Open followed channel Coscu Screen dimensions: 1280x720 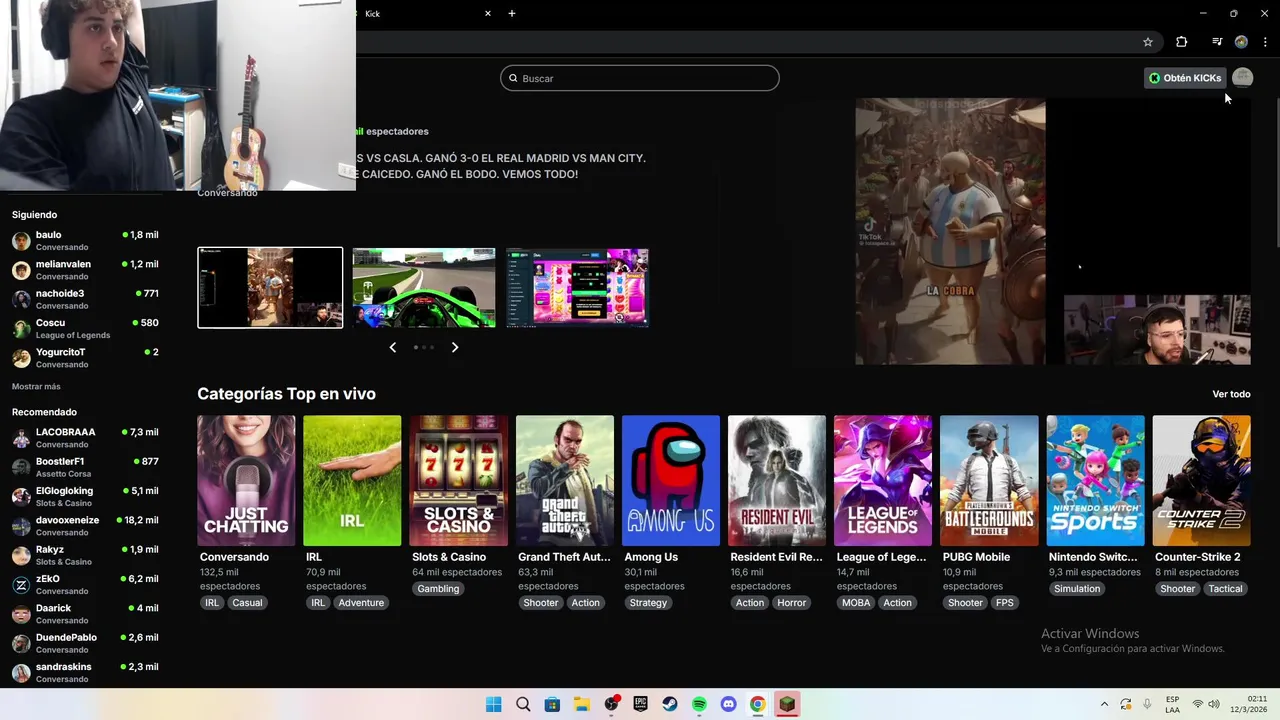pos(85,328)
